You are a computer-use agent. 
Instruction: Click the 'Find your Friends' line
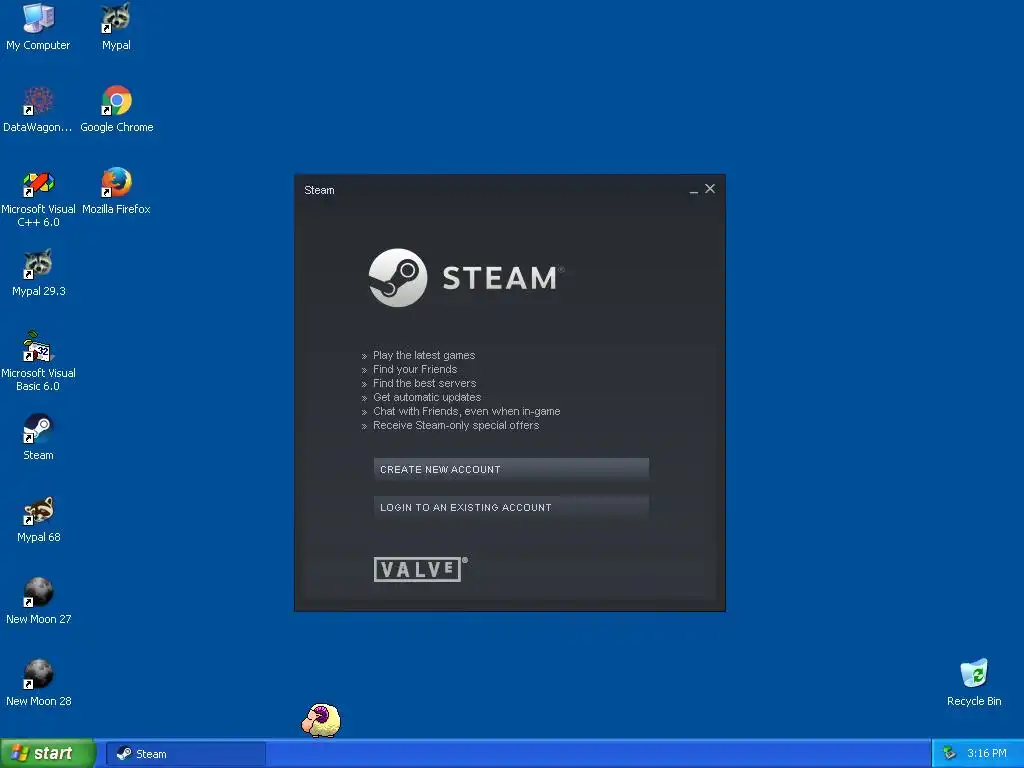pyautogui.click(x=415, y=369)
